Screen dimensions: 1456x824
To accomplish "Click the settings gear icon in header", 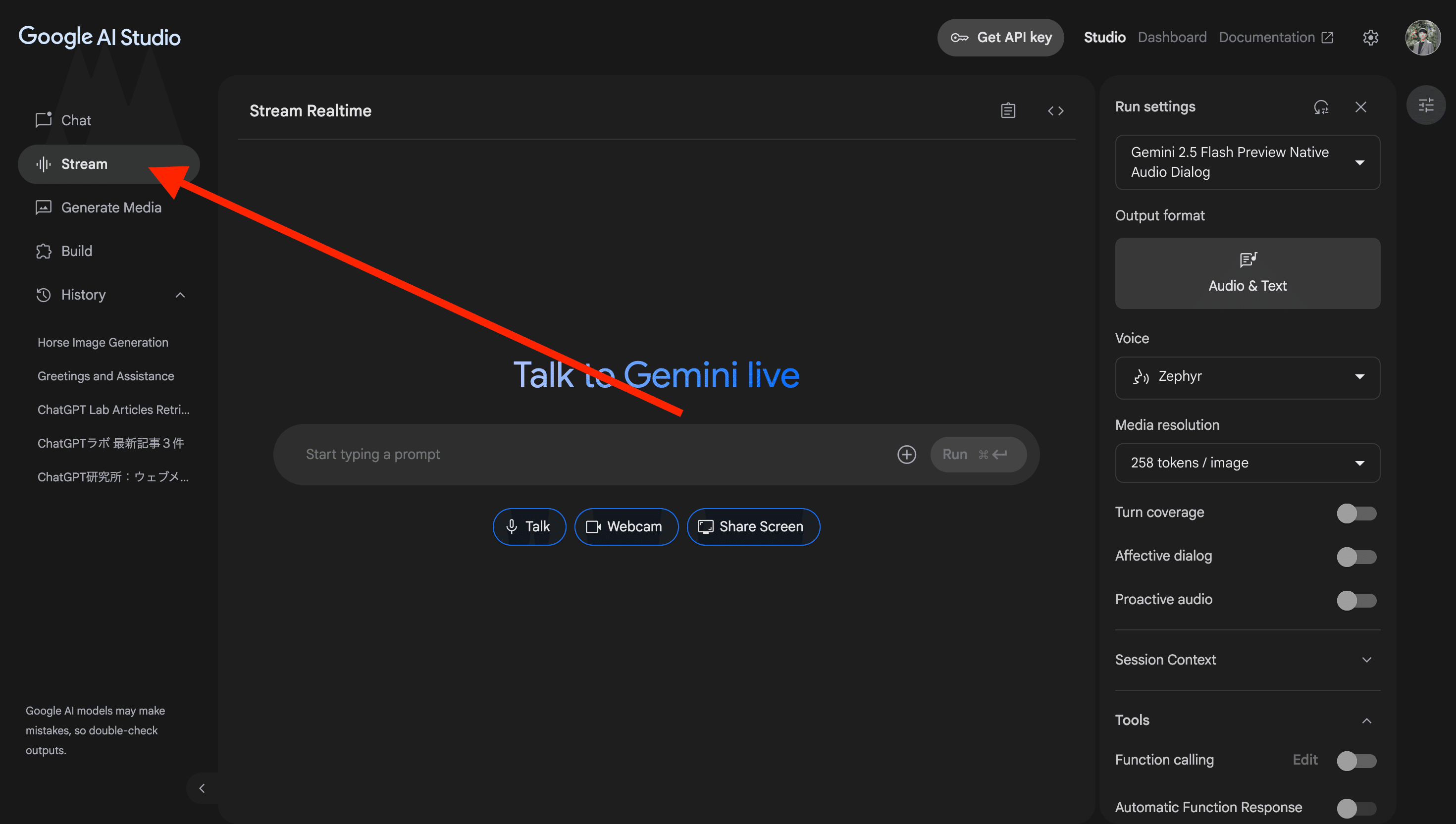I will 1370,37.
